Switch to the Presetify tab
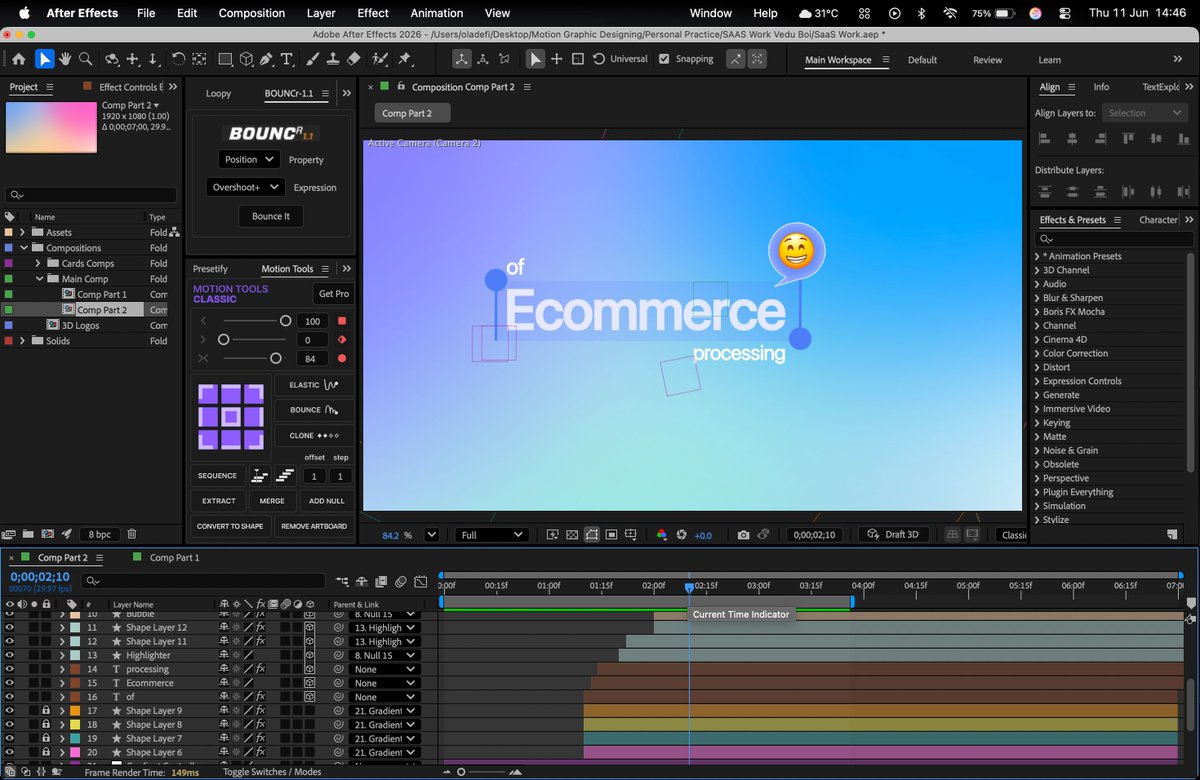 (x=210, y=269)
